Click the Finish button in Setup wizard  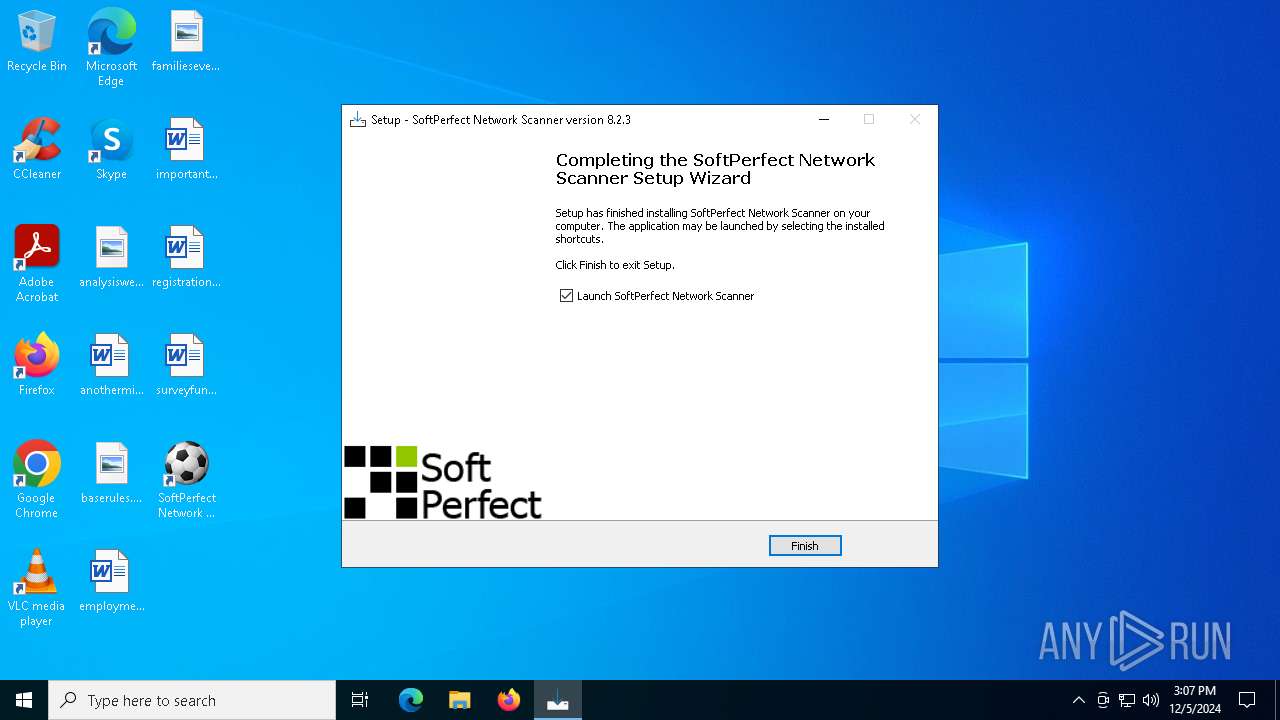[805, 546]
